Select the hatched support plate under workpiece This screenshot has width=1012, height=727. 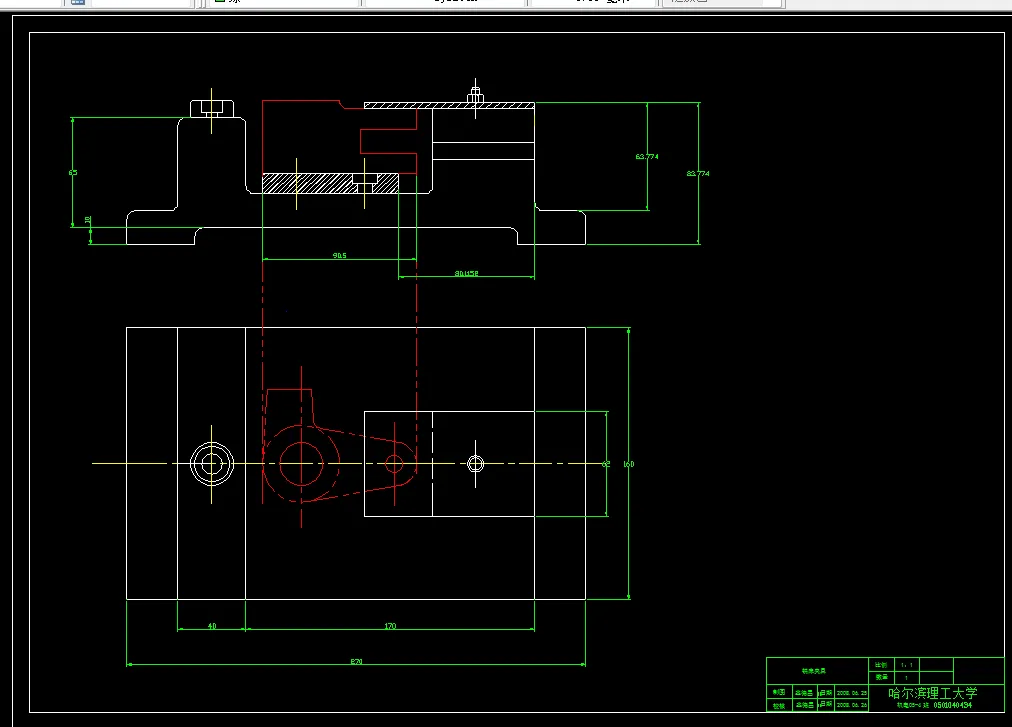point(330,183)
